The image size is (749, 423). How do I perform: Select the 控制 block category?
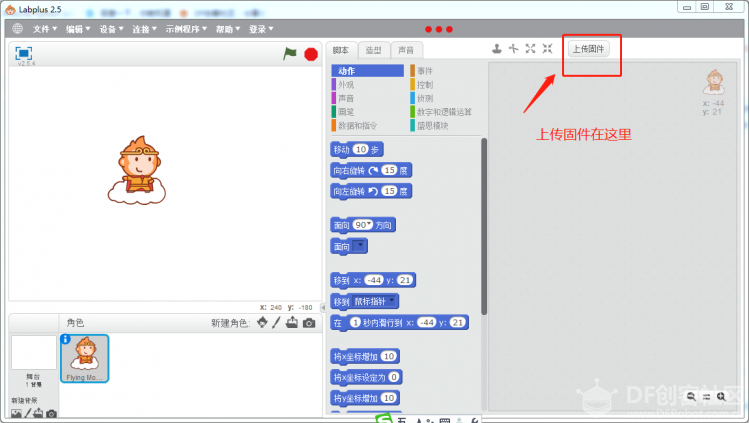pos(425,85)
